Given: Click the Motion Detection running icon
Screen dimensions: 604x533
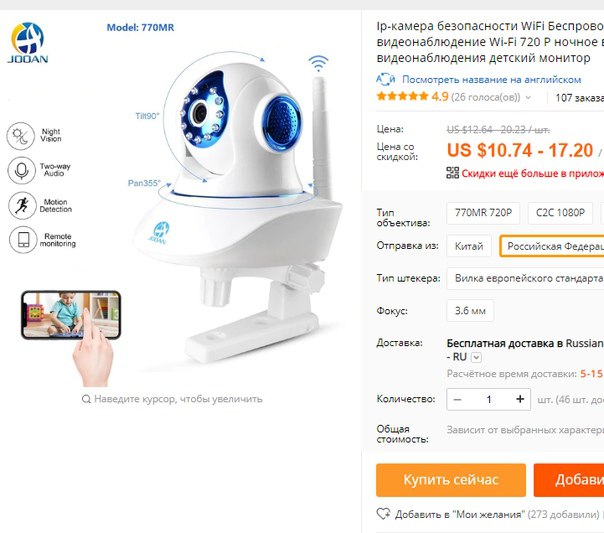Looking at the screenshot, I should click(x=22, y=206).
